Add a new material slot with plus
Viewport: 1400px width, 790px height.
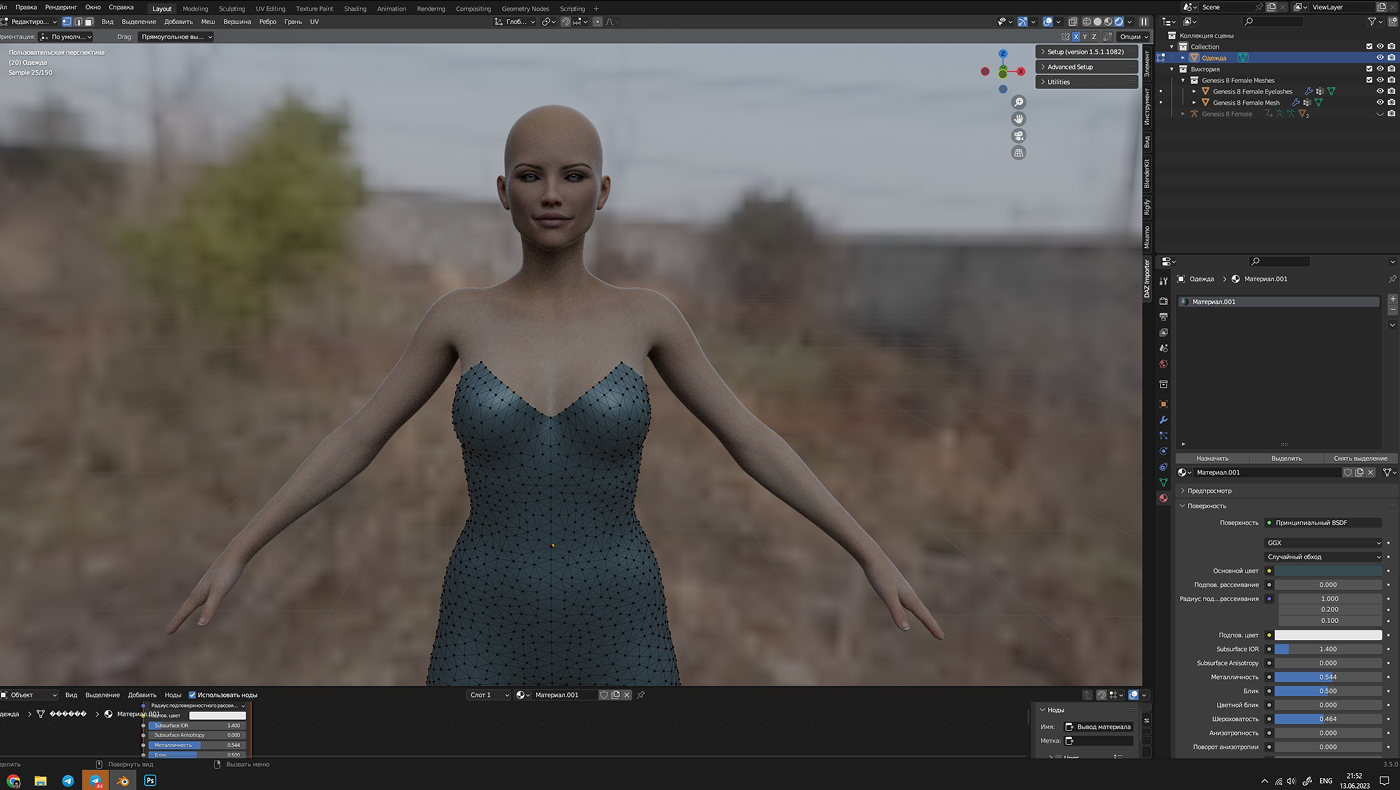[1392, 299]
